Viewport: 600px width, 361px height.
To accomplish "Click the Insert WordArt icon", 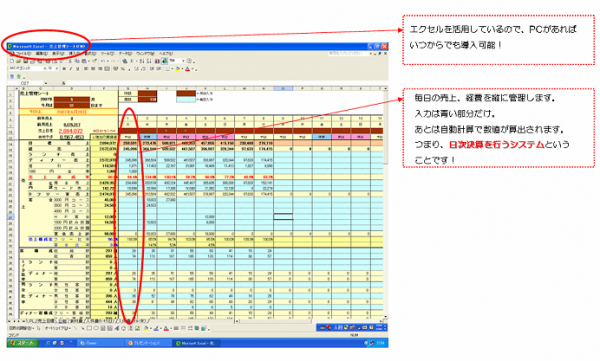I will [x=117, y=328].
